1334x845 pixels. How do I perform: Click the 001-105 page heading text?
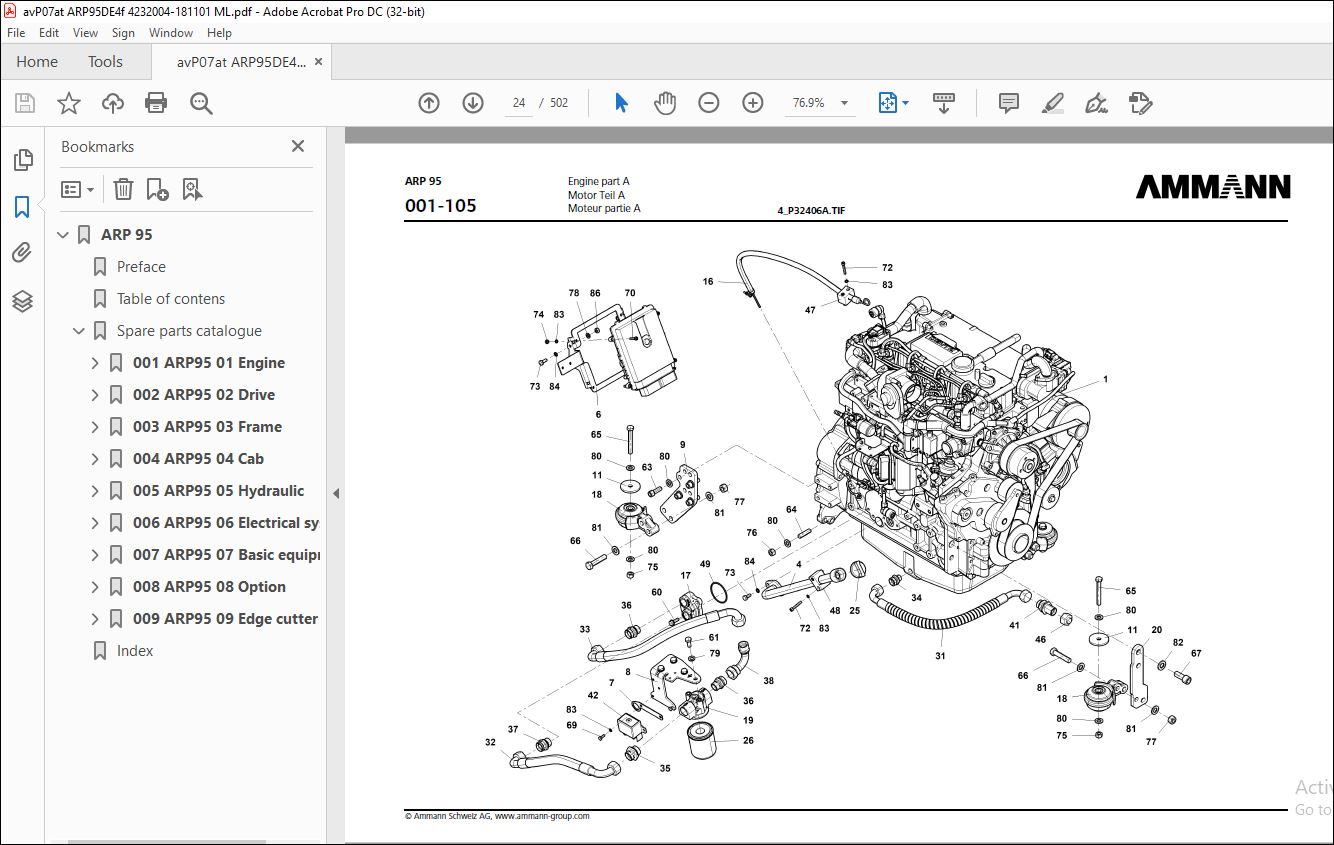[x=441, y=206]
